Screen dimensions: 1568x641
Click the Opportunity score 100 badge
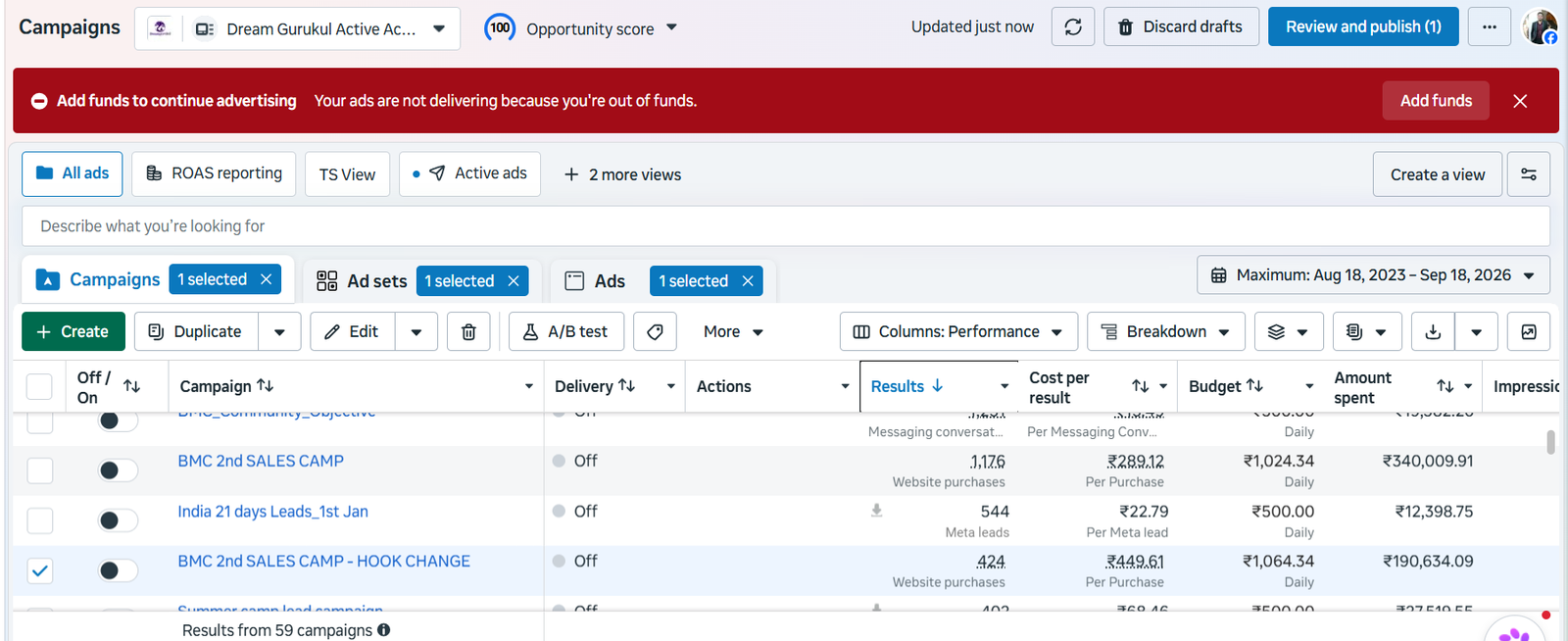tap(500, 27)
